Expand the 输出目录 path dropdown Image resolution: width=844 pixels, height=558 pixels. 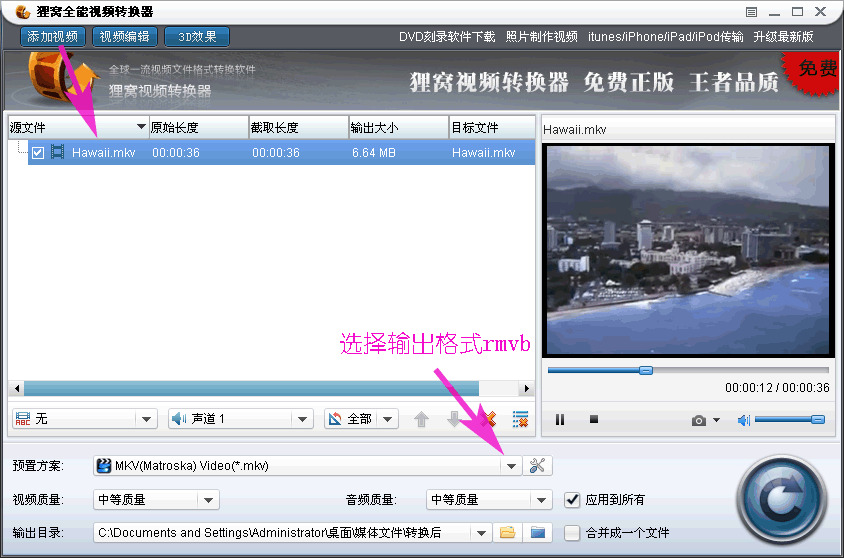coord(481,533)
